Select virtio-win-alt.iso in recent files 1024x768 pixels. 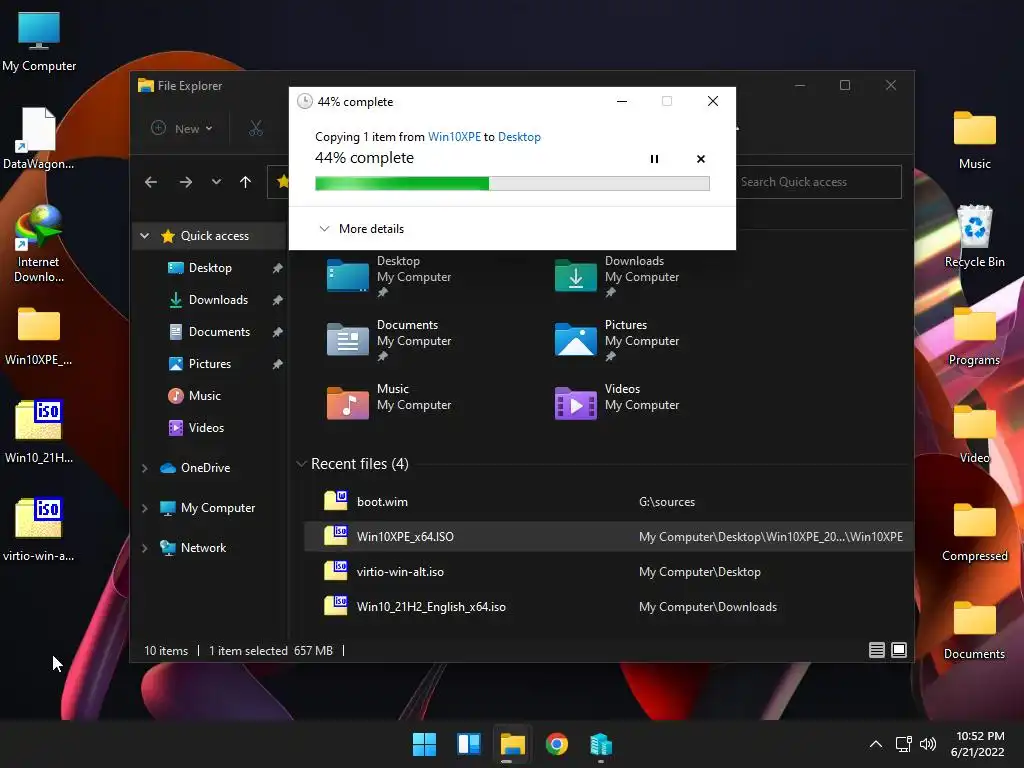(608, 571)
